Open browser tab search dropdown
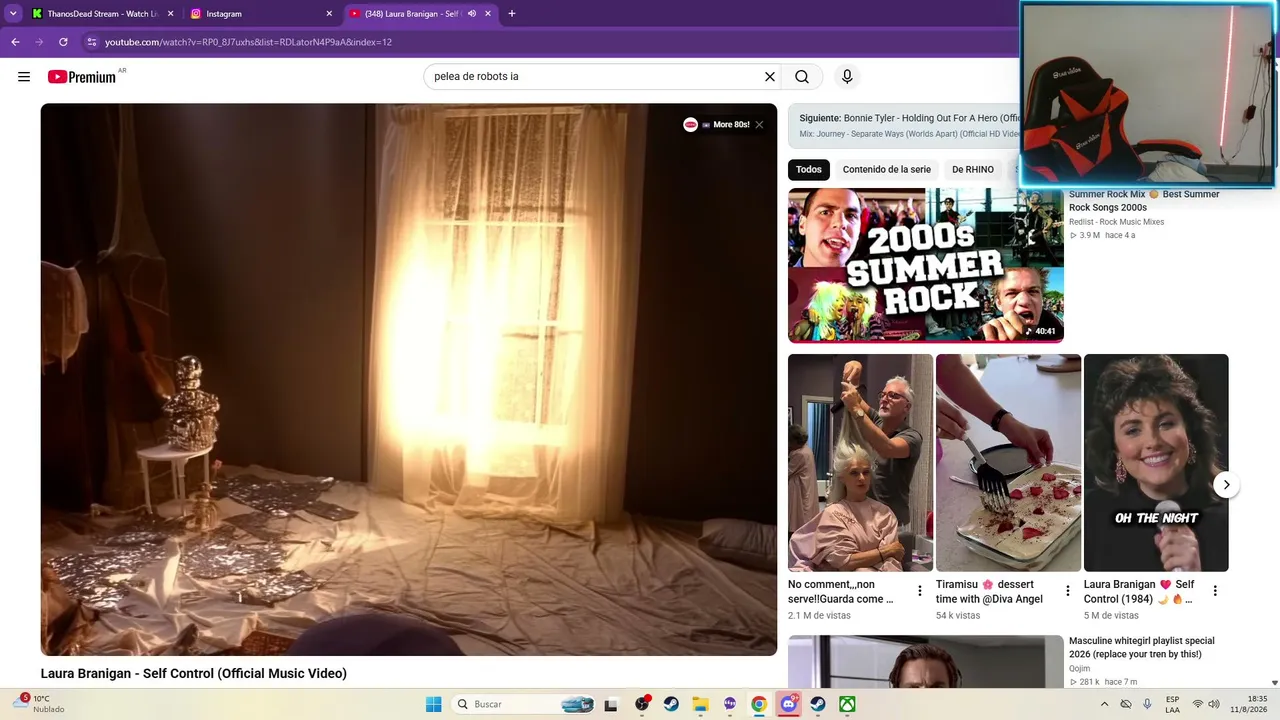The width and height of the screenshot is (1280, 720). (x=13, y=14)
